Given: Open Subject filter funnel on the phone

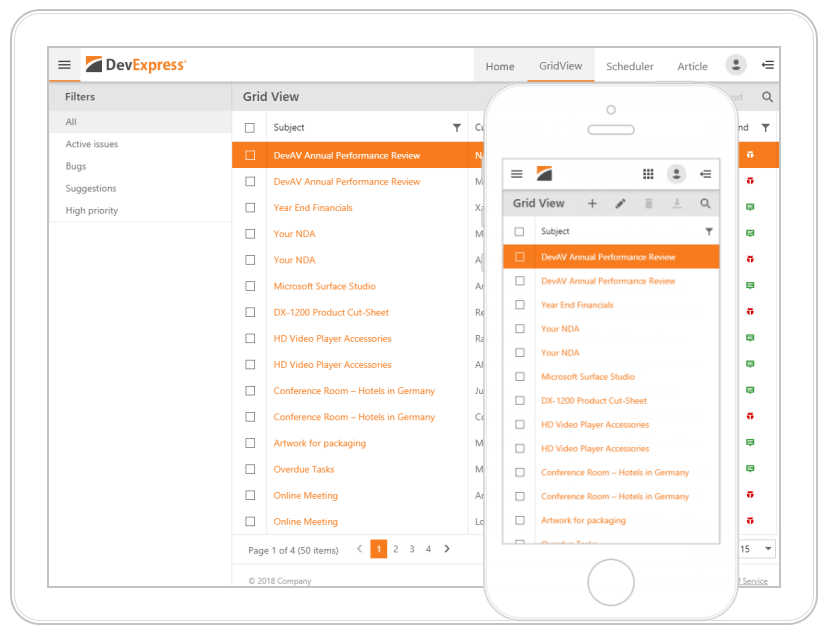Looking at the screenshot, I should point(709,232).
